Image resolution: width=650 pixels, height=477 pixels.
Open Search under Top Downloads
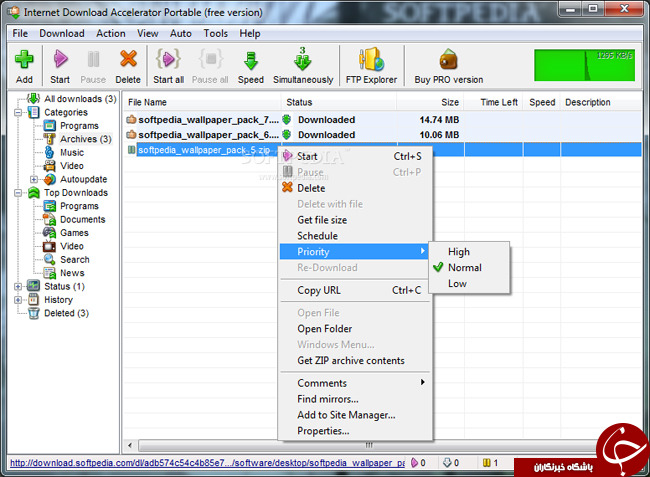pos(75,259)
